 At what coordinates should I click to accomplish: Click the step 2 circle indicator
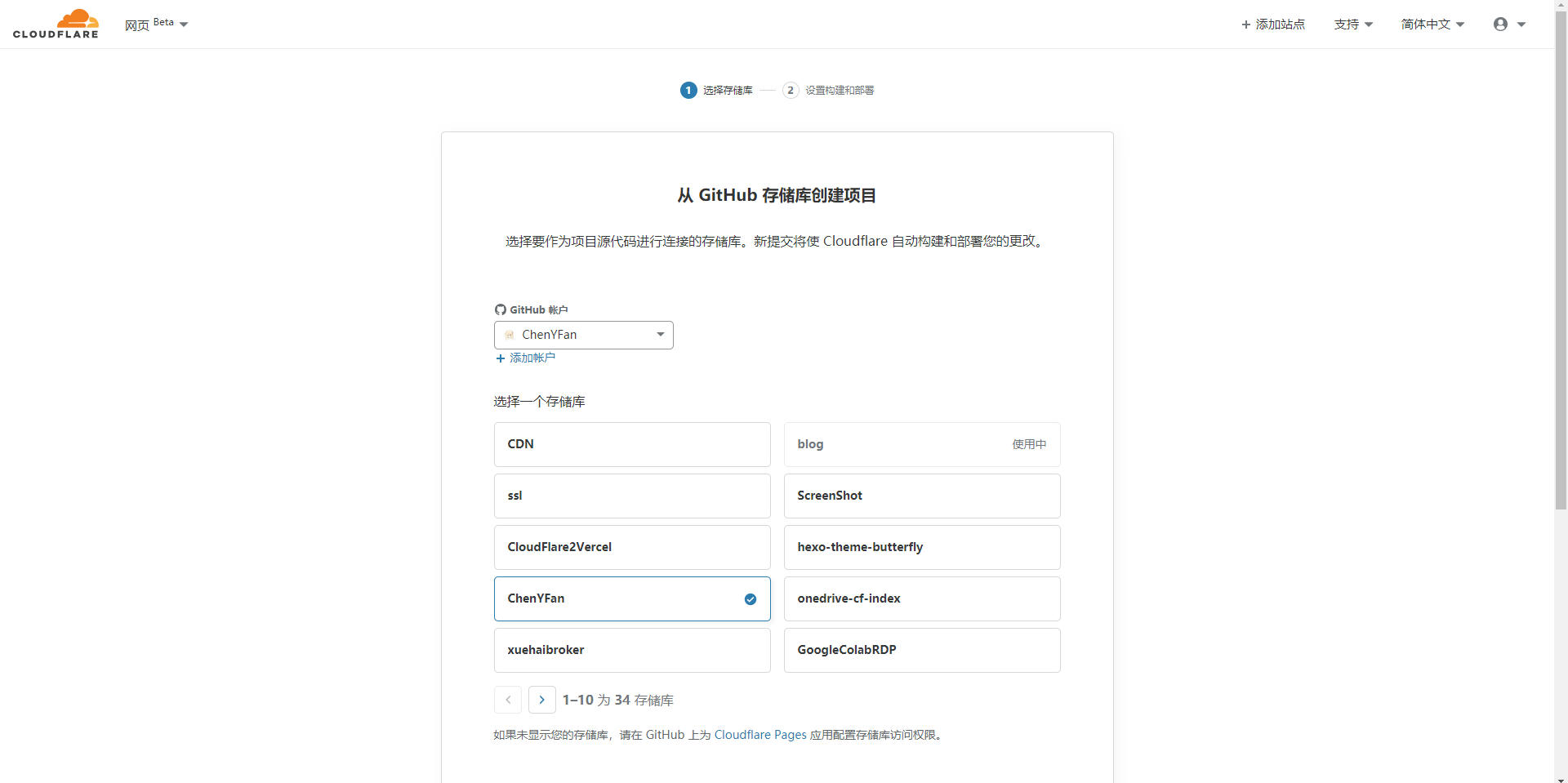(790, 90)
